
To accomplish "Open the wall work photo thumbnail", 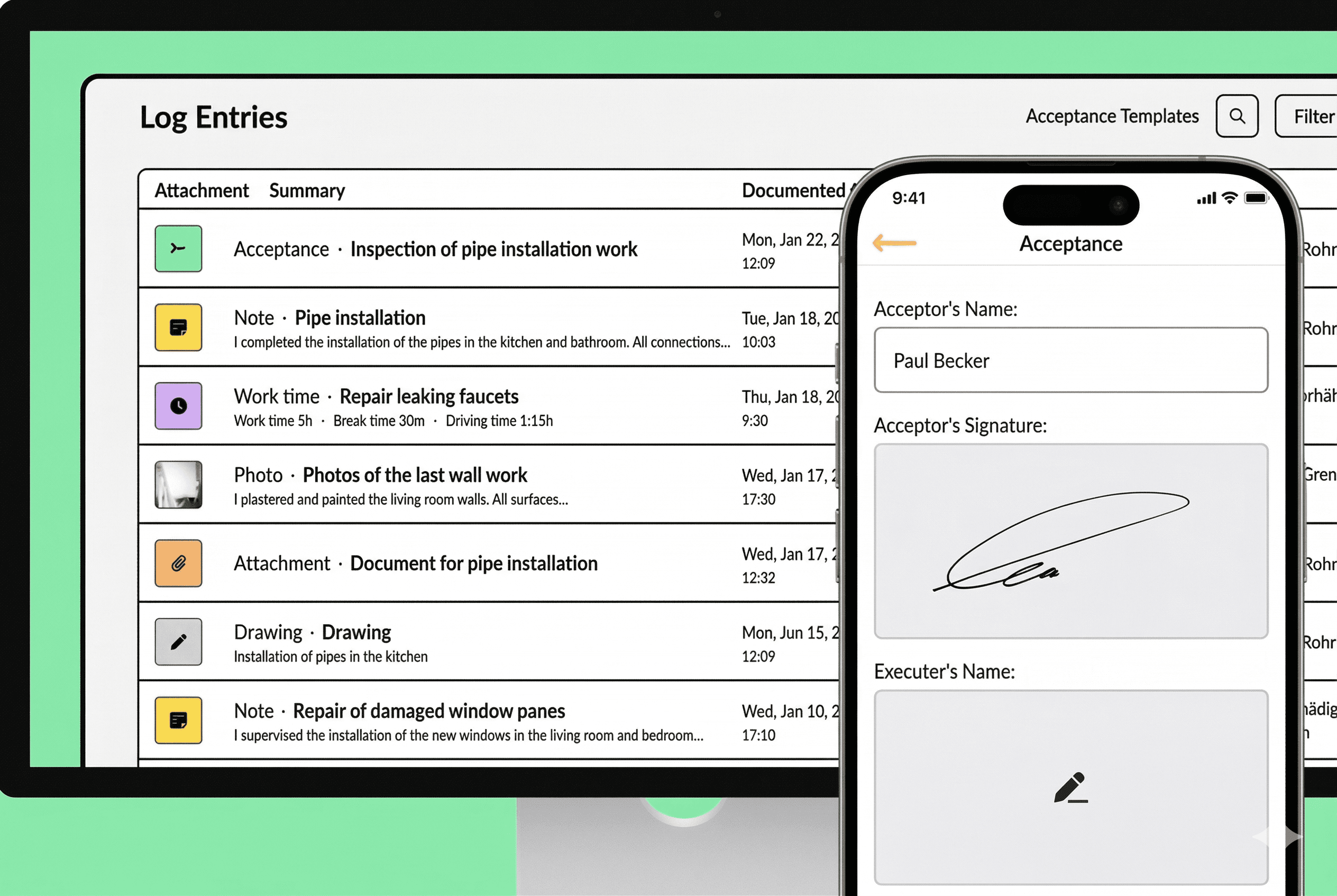I will (178, 484).
